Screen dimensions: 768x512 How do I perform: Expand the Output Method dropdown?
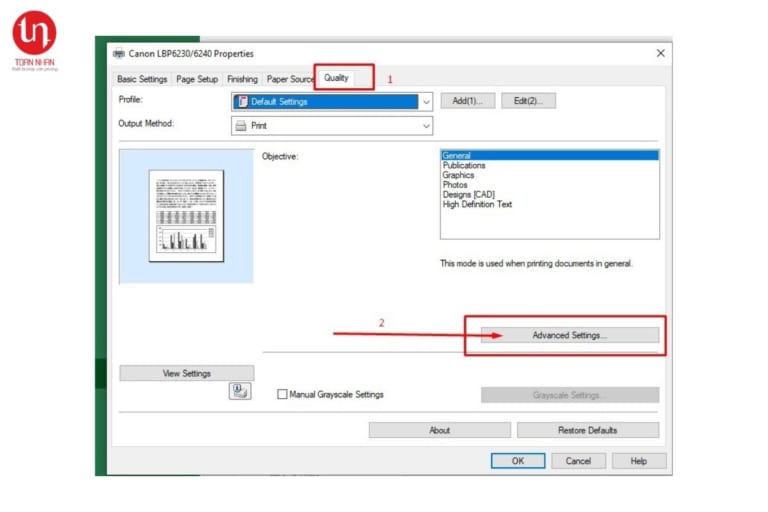coord(426,126)
